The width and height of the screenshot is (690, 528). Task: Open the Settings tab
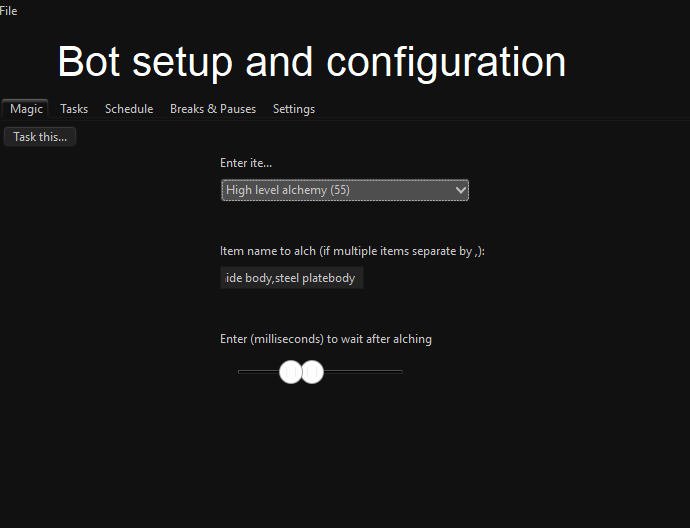[294, 109]
